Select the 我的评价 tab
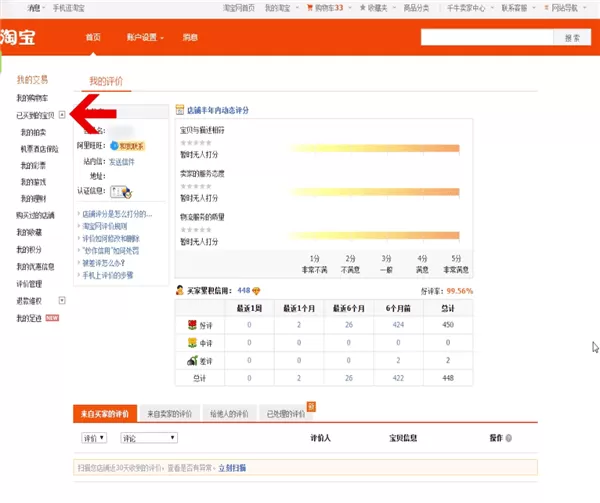Image resolution: width=600 pixels, height=503 pixels. click(106, 81)
